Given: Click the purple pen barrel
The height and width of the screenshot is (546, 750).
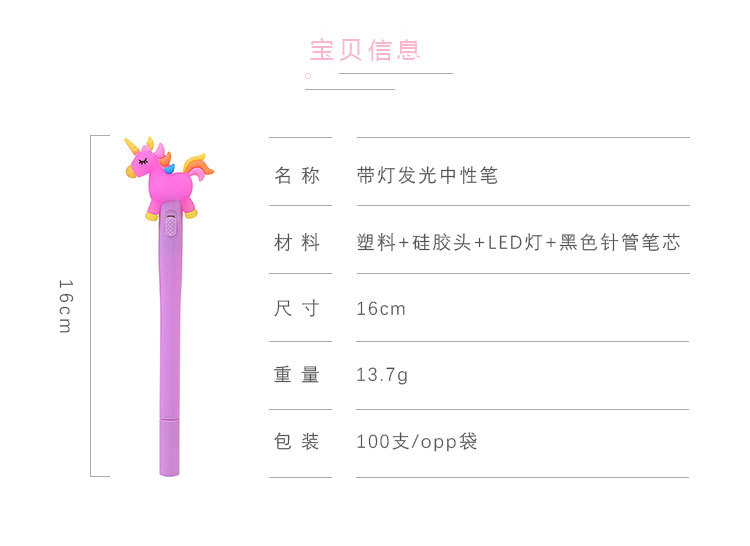Looking at the screenshot, I should pos(170,320).
